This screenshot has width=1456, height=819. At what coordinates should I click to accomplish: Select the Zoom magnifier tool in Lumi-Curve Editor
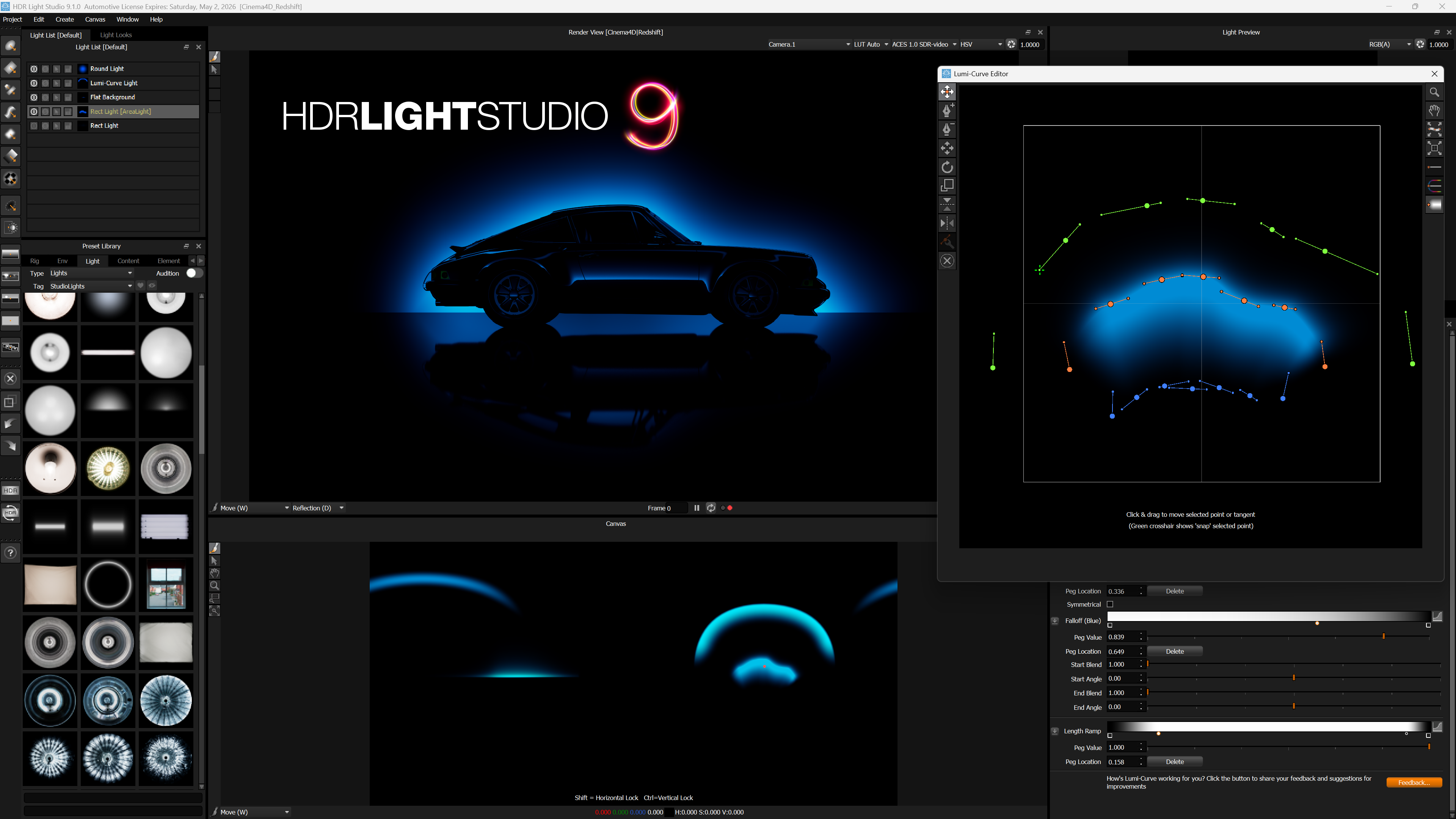(1434, 92)
